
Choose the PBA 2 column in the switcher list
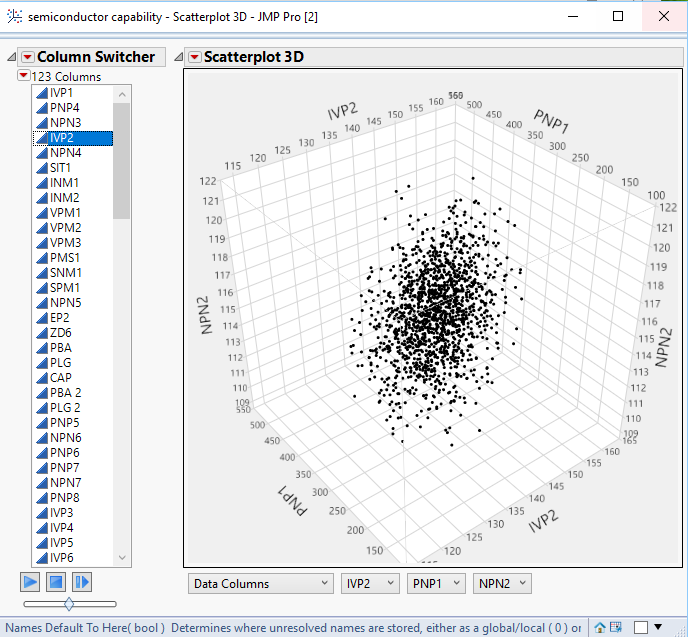click(x=65, y=393)
